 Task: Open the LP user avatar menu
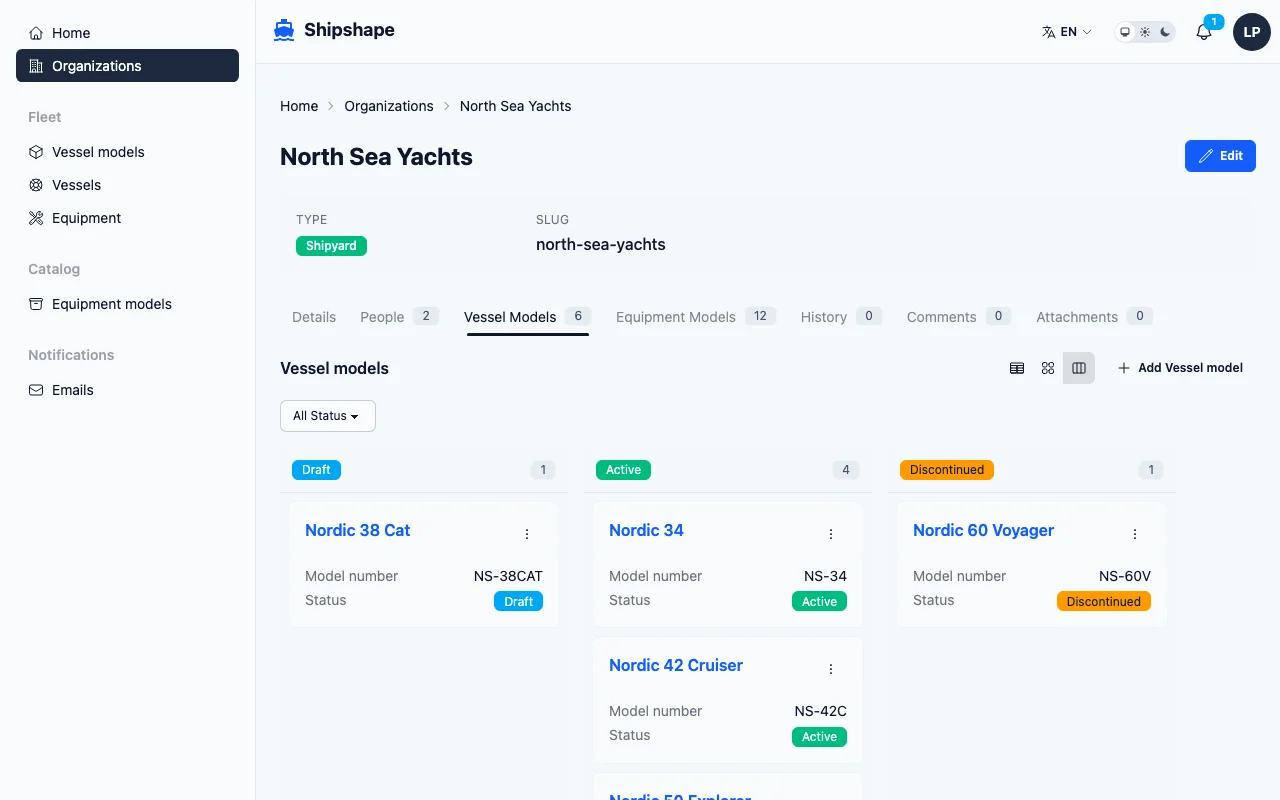tap(1252, 31)
